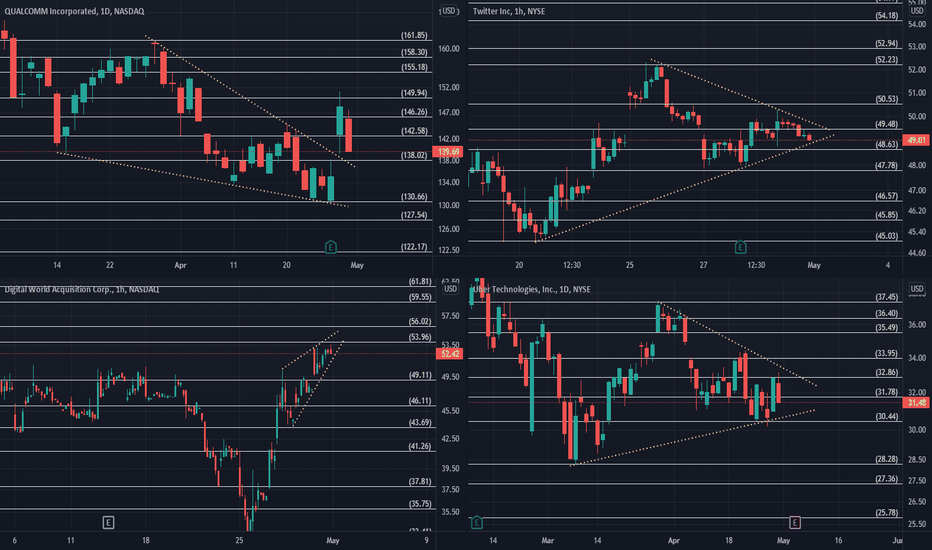Select the (146.26) level label

point(414,112)
